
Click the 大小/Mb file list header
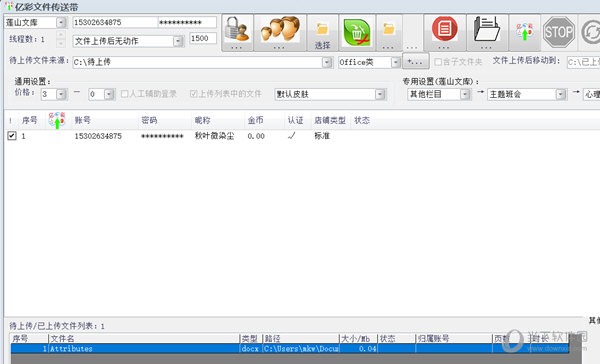[355, 338]
